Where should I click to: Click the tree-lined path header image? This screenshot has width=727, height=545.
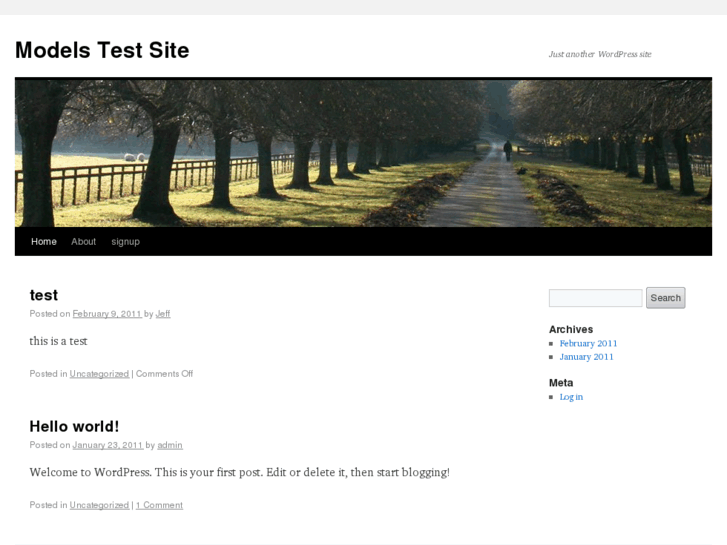(x=364, y=153)
